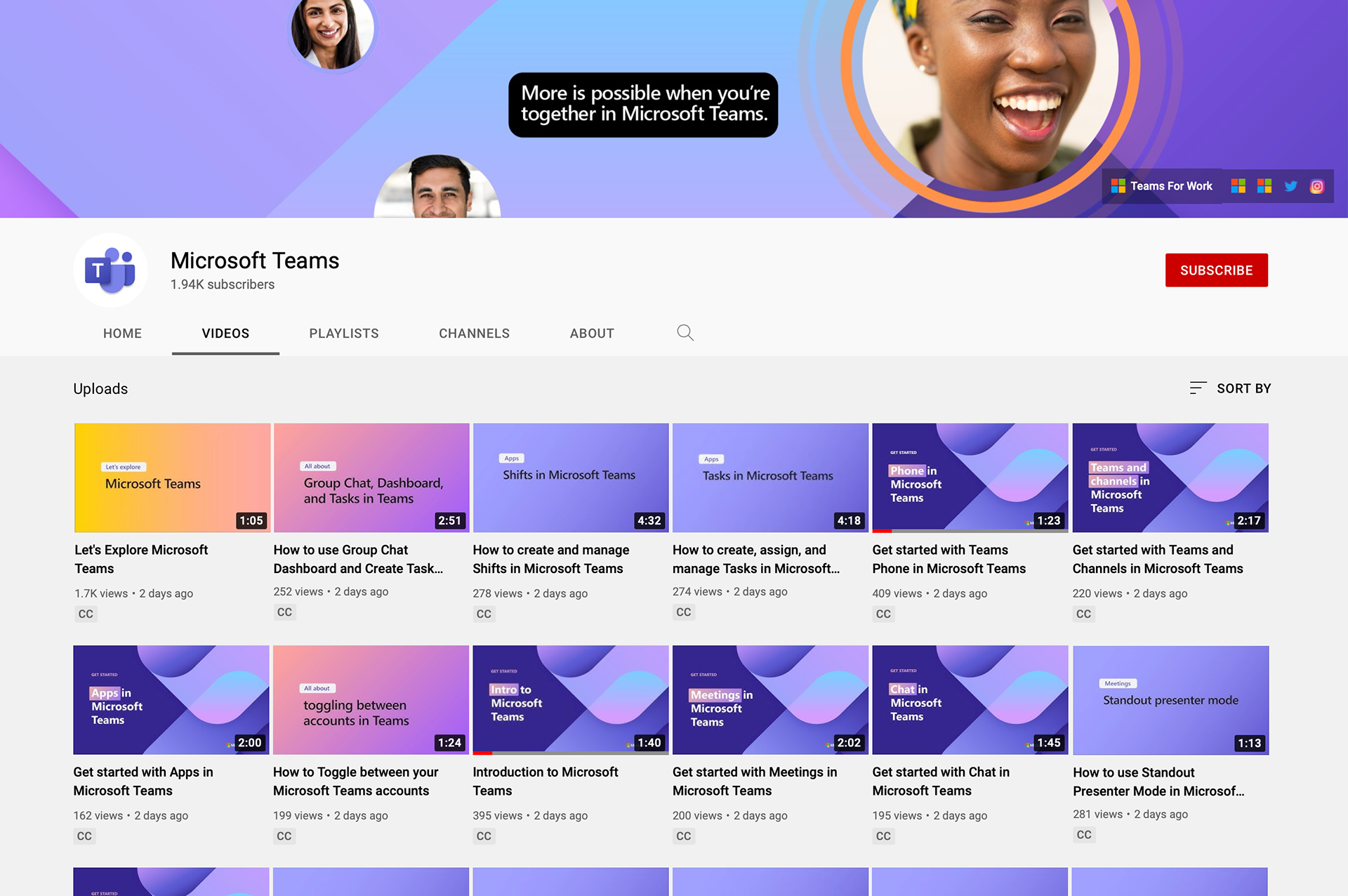Click the '395 views' text
This screenshot has height=896, width=1348.
(498, 815)
